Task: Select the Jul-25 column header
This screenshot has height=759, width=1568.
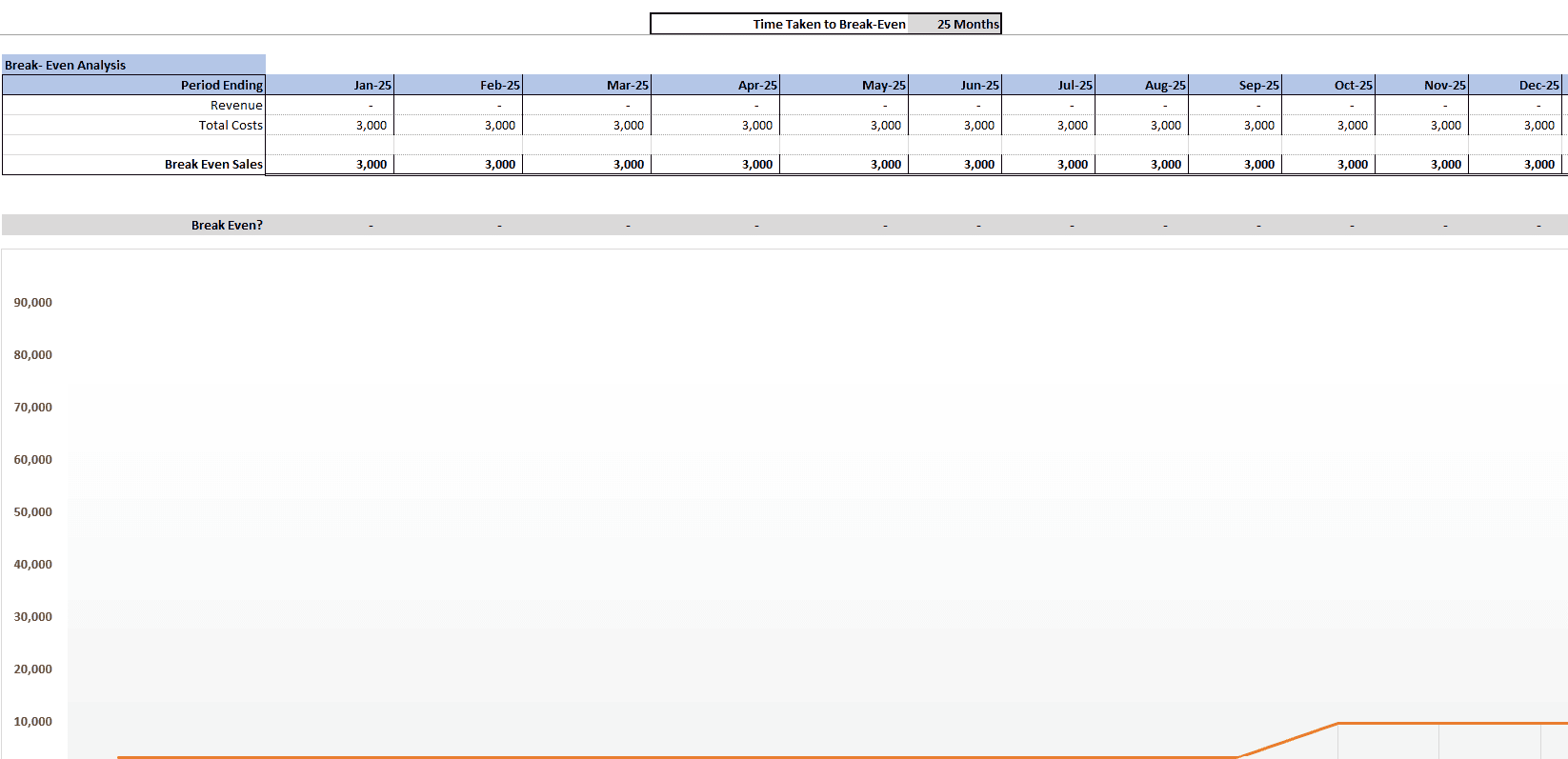Action: tap(1049, 85)
